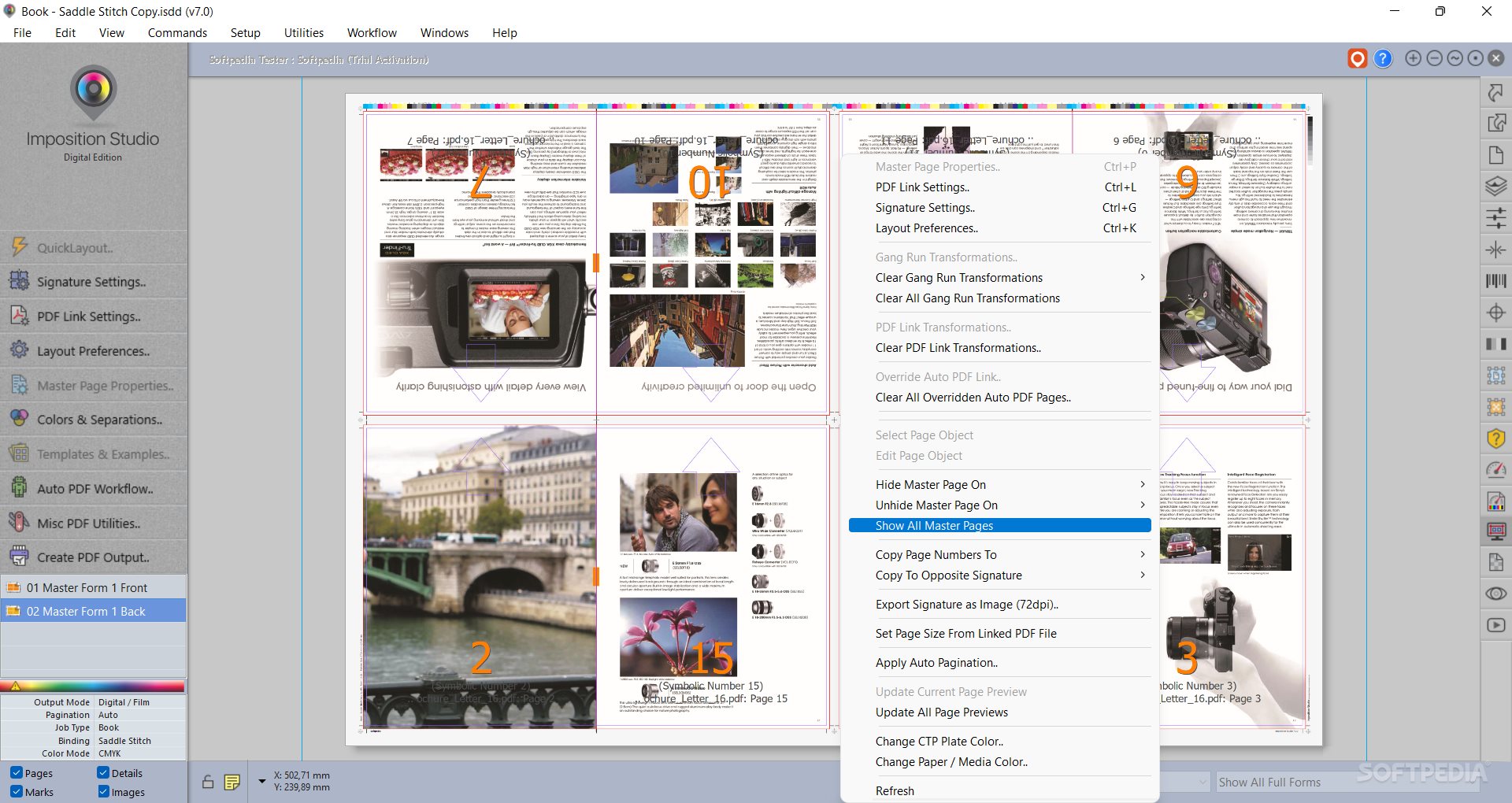This screenshot has width=1512, height=803.
Task: Choose Set Page Size From Linked PDF File
Action: [x=1000, y=634]
